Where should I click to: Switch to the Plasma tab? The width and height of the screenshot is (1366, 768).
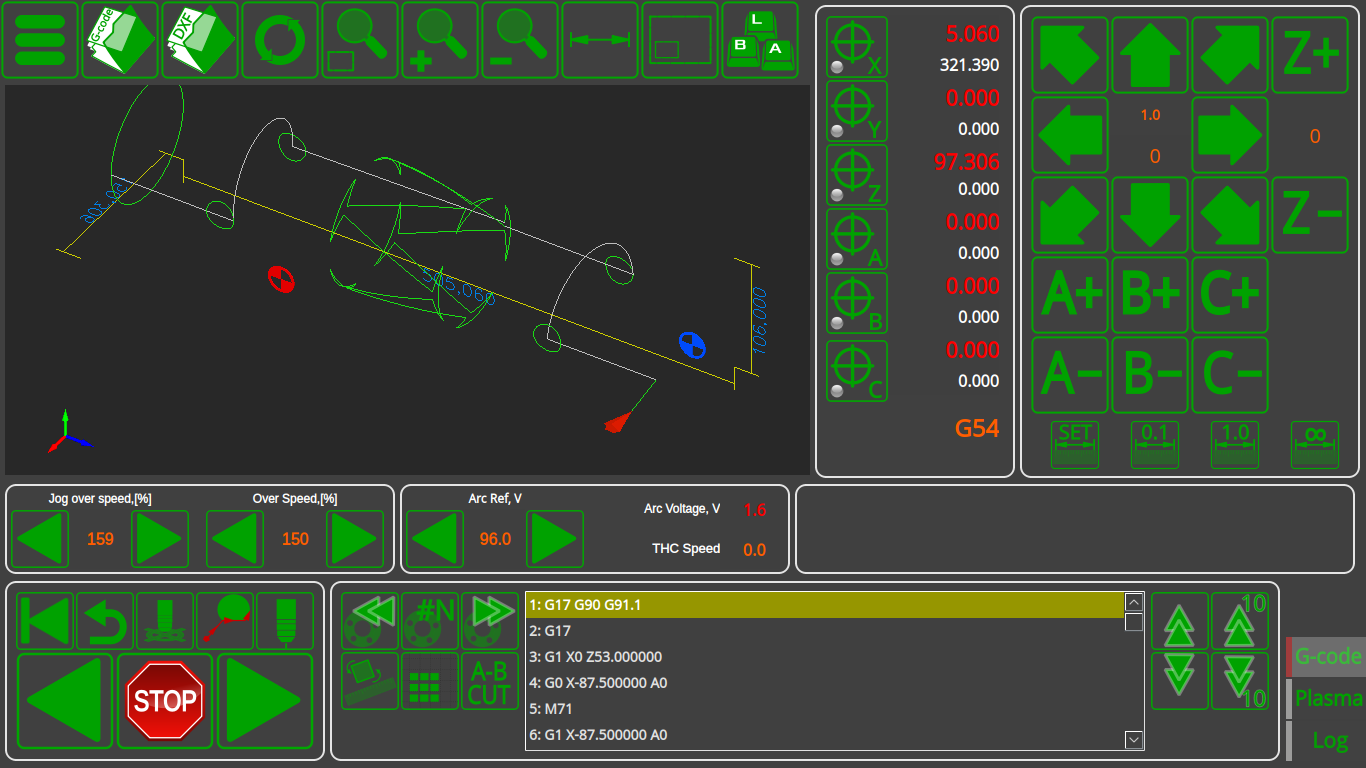(1326, 699)
